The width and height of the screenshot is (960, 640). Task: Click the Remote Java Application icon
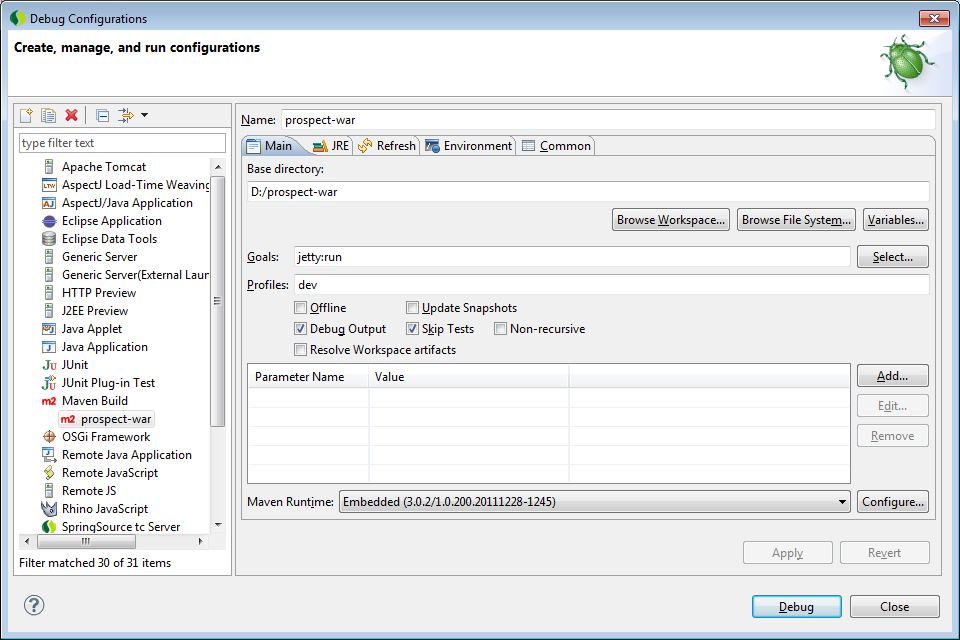[49, 454]
